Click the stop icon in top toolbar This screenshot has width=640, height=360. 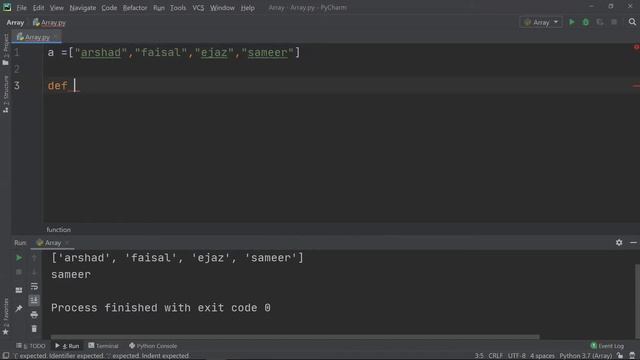pos(614,22)
